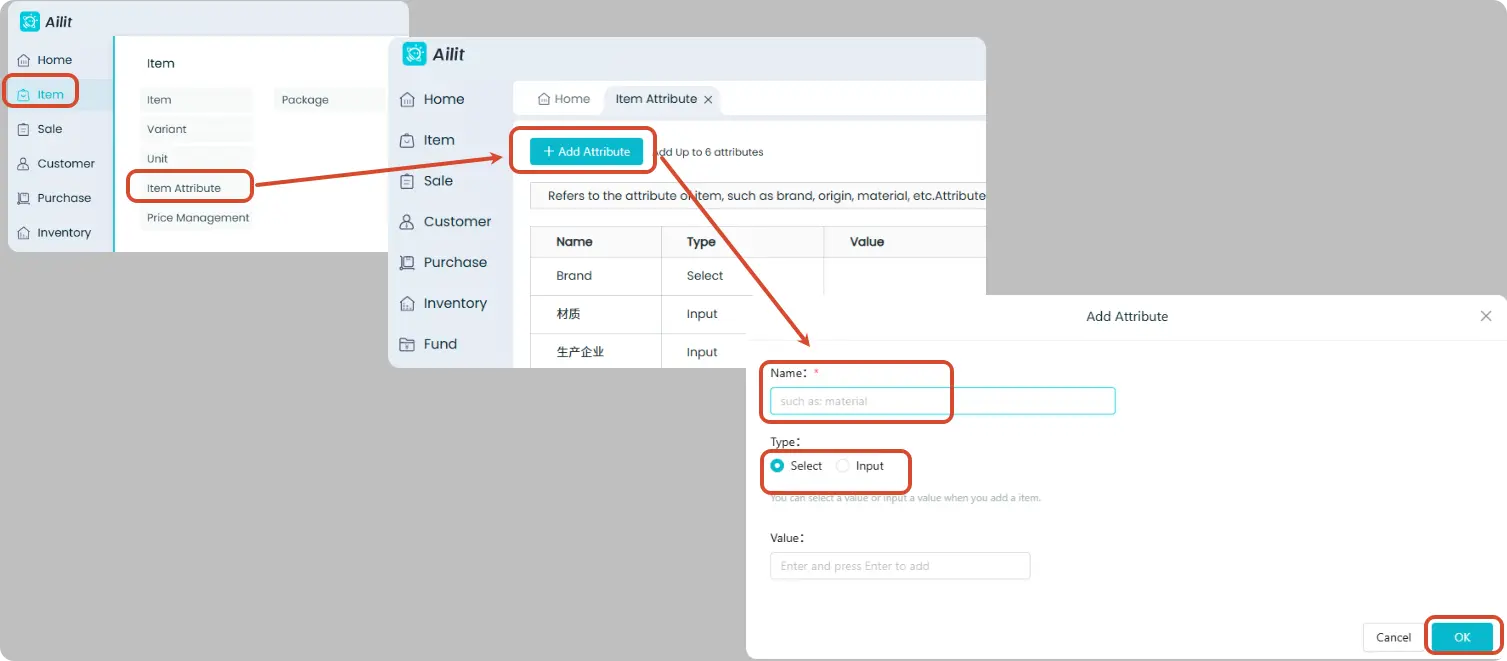Click the house icon on the Home tab
Screen dimensions: 1507x661
(x=544, y=99)
